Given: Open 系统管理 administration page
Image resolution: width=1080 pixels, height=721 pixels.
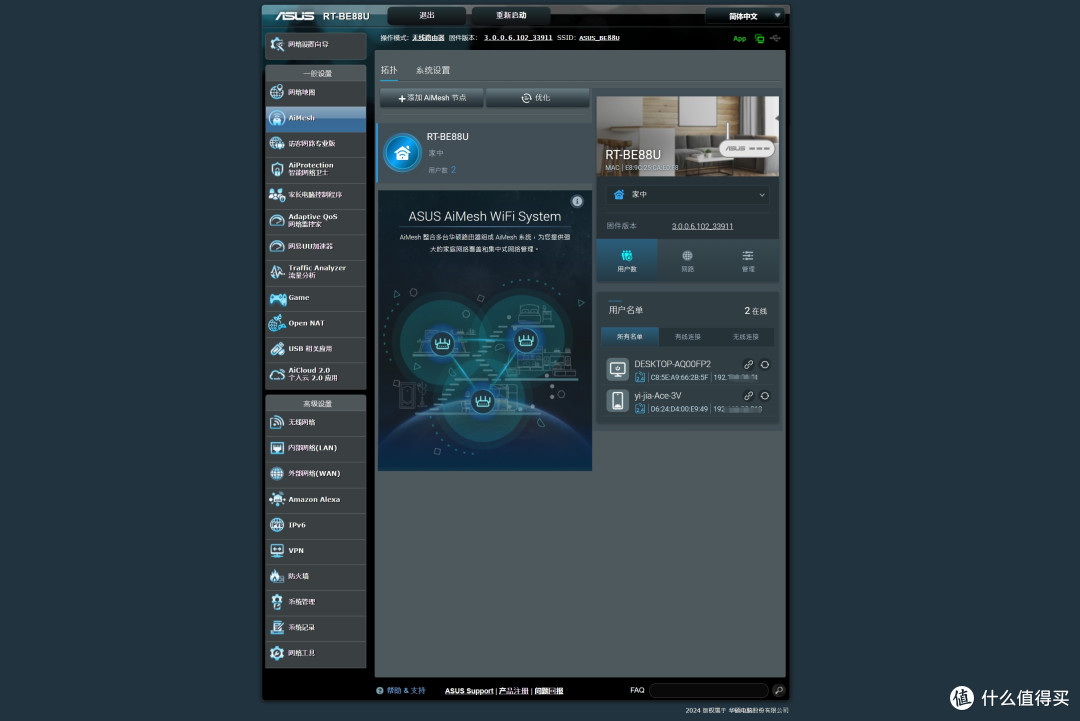Looking at the screenshot, I should pos(315,602).
